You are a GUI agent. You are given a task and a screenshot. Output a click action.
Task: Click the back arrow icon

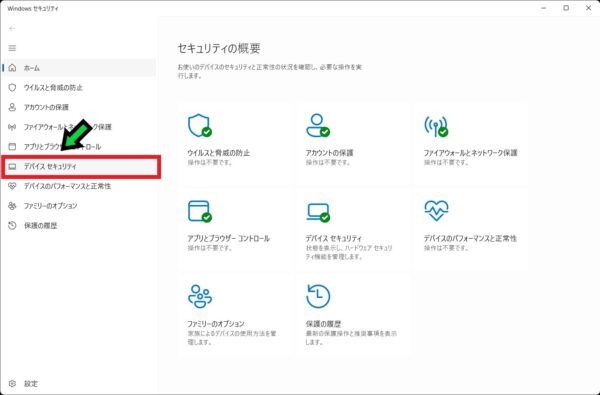point(12,28)
